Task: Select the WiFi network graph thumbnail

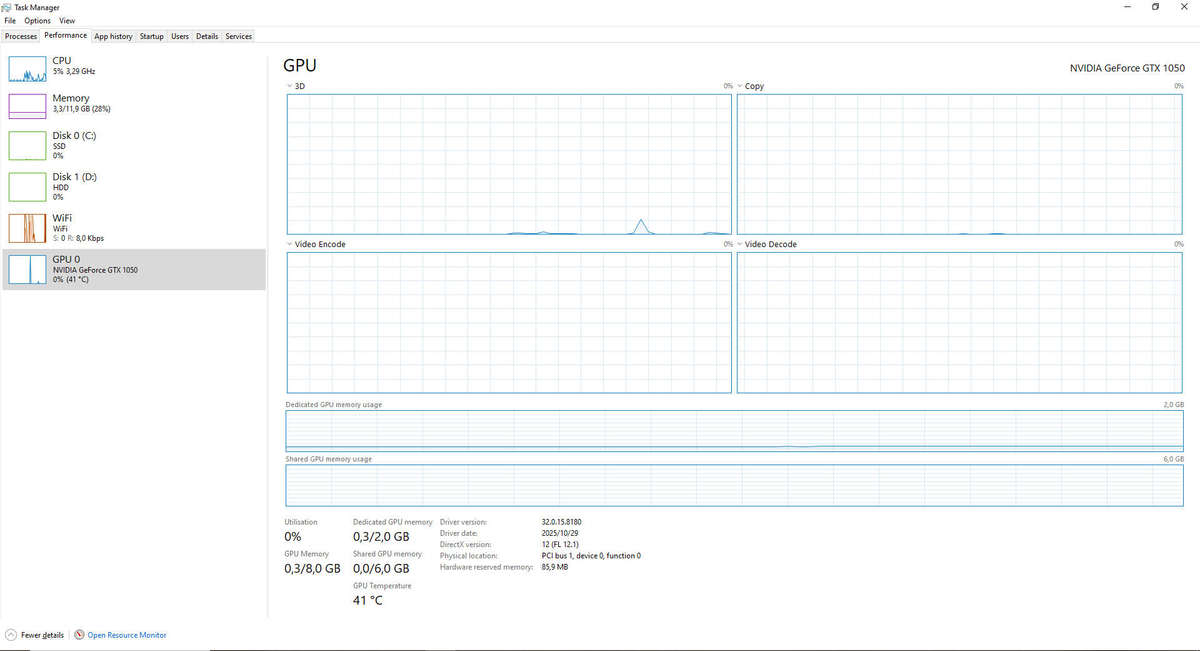Action: coord(28,229)
